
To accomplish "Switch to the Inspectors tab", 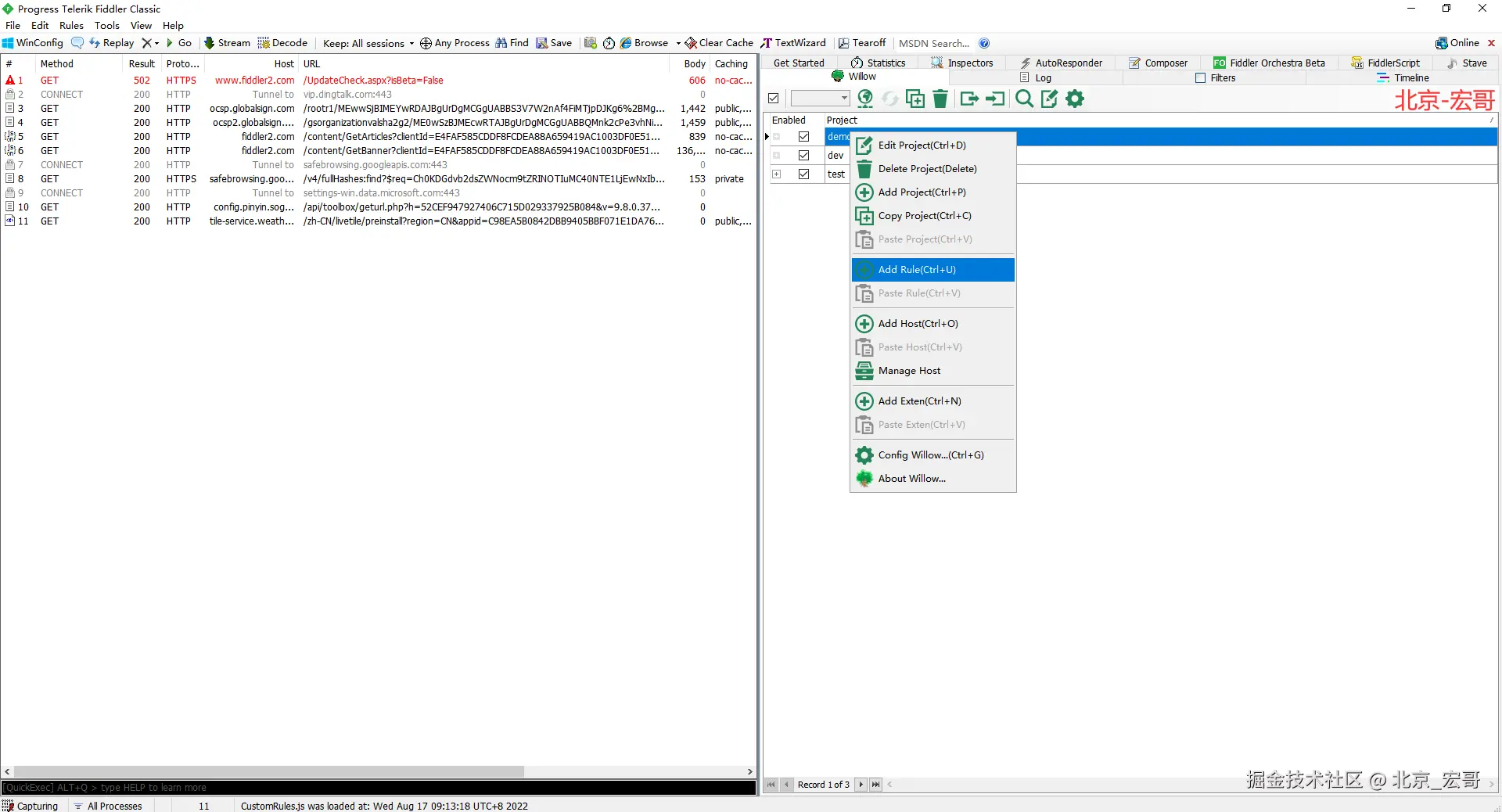I will pyautogui.click(x=962, y=63).
